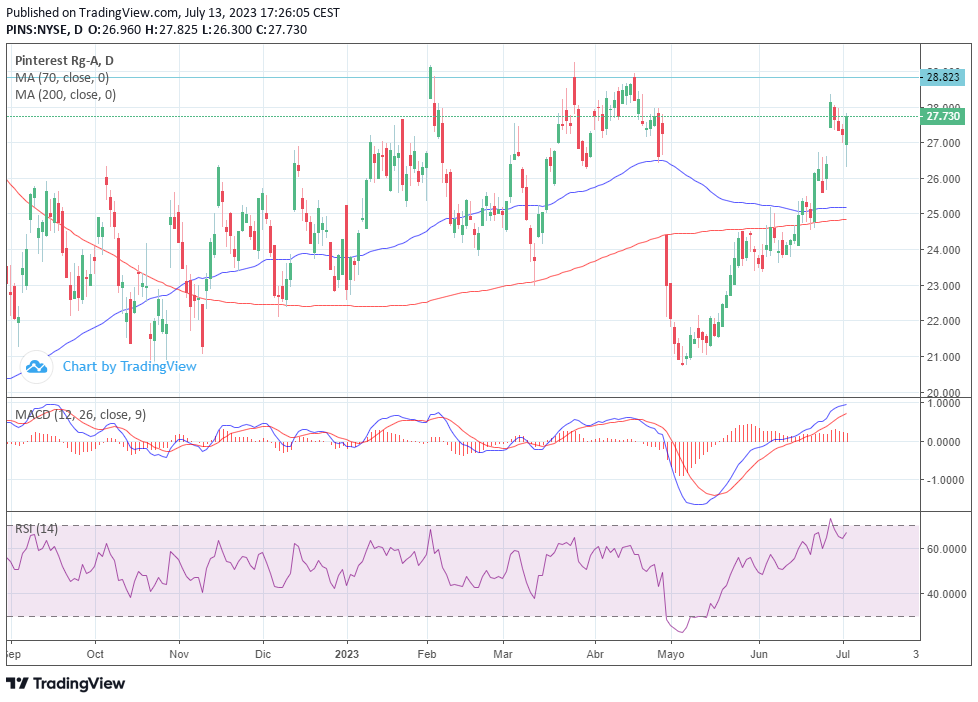Click the 'Jul' date axis label
Viewport: 978px width, 702px height.
(x=843, y=654)
